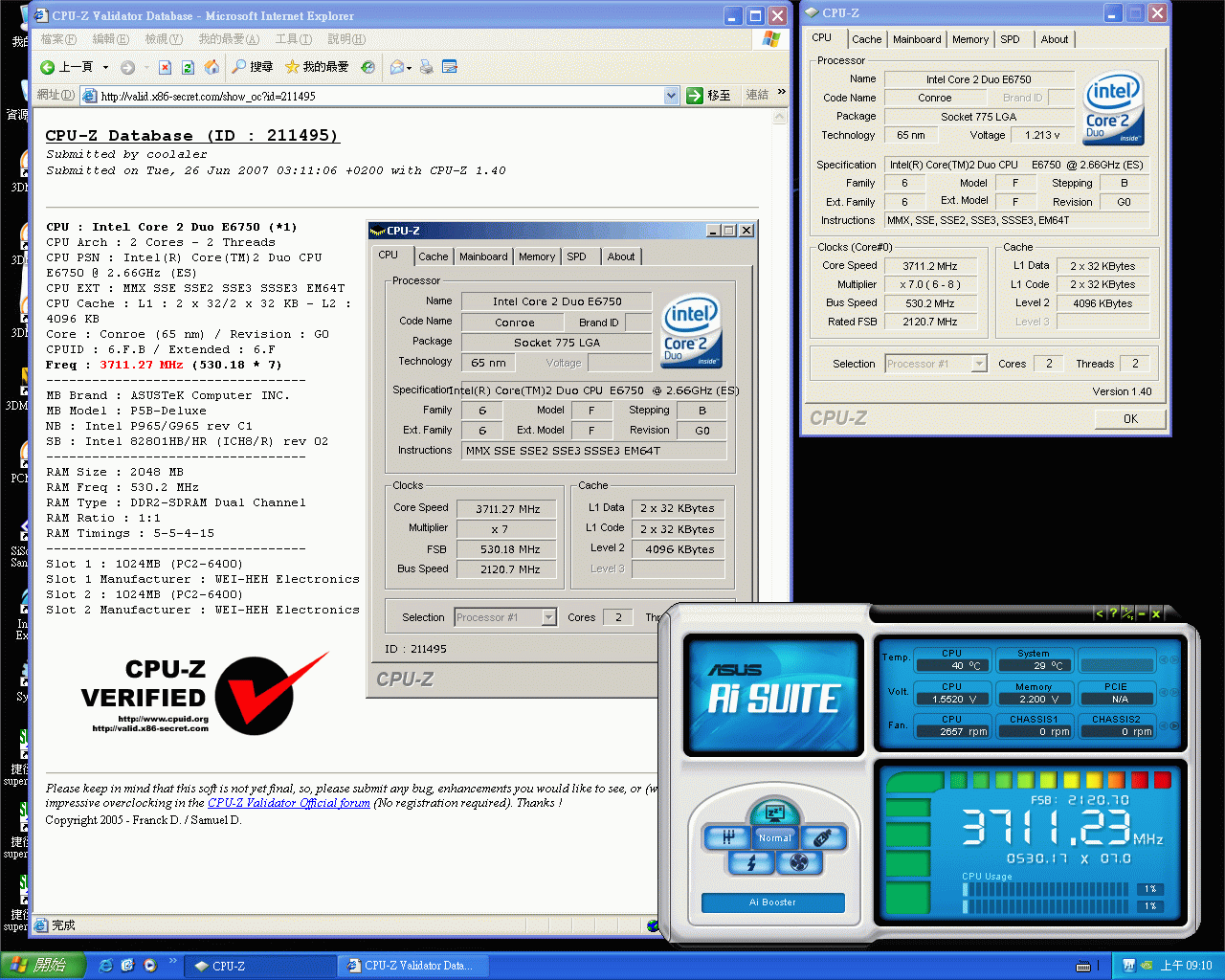Open the 工具 Tools menu
Viewport: 1225px width, 980px height.
click(294, 39)
